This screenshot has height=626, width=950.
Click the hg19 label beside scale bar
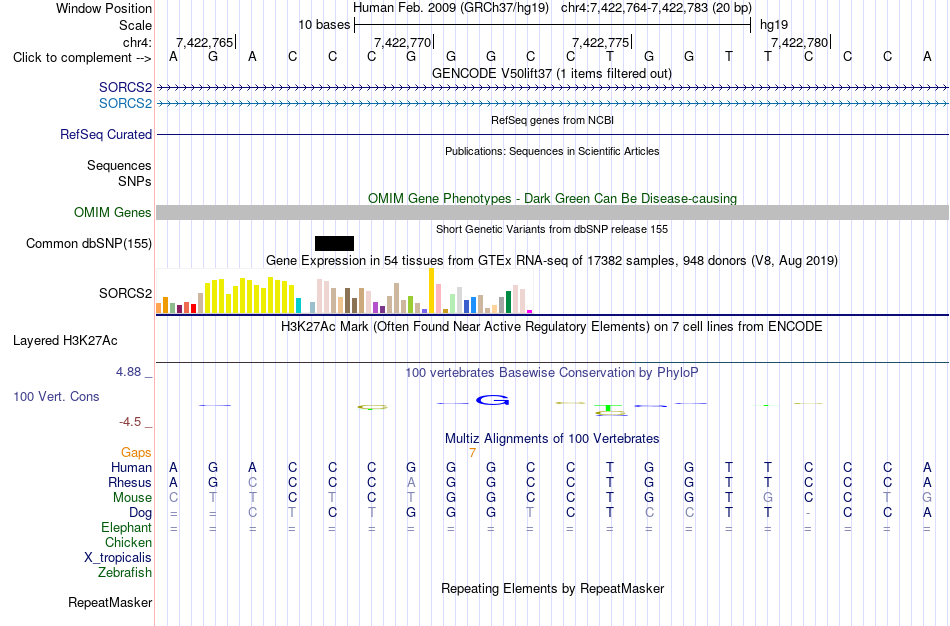774,25
